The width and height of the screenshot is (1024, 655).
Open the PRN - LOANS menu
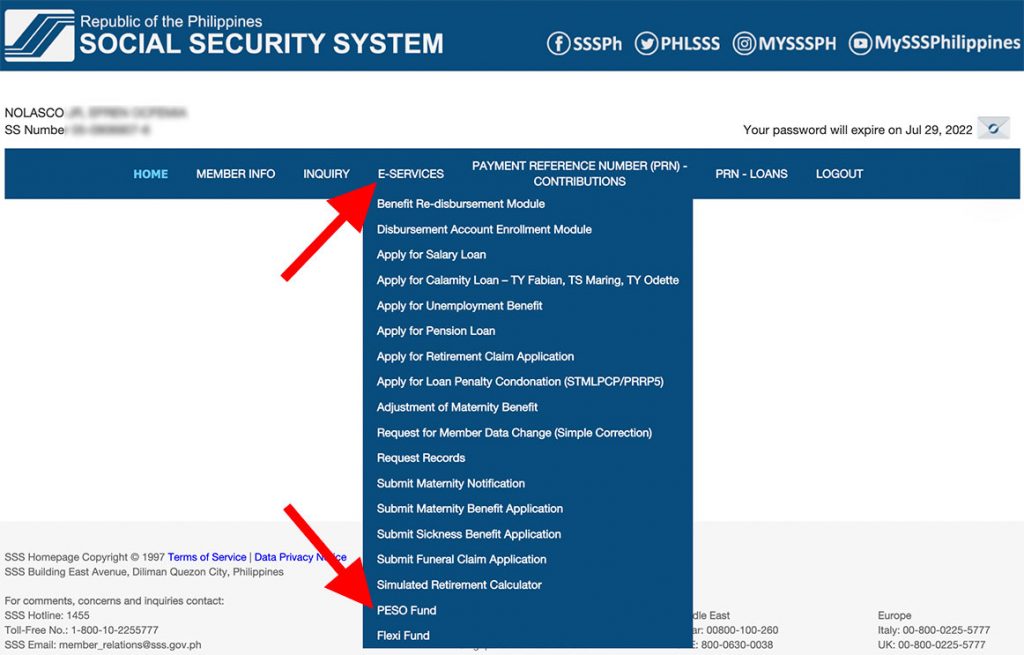751,174
